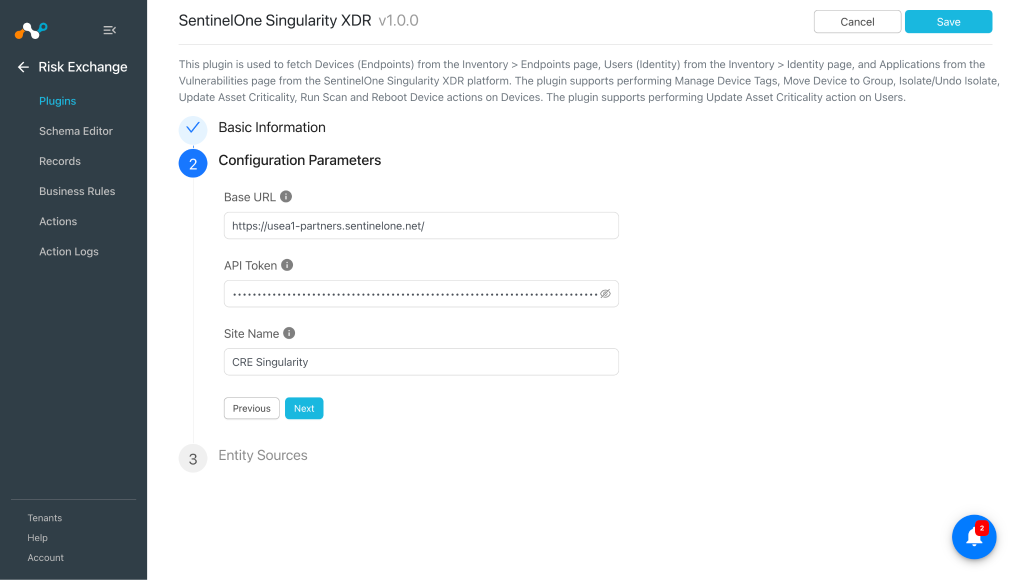The width and height of the screenshot is (1024, 580).
Task: Toggle API Token visibility eye icon
Action: pyautogui.click(x=605, y=294)
